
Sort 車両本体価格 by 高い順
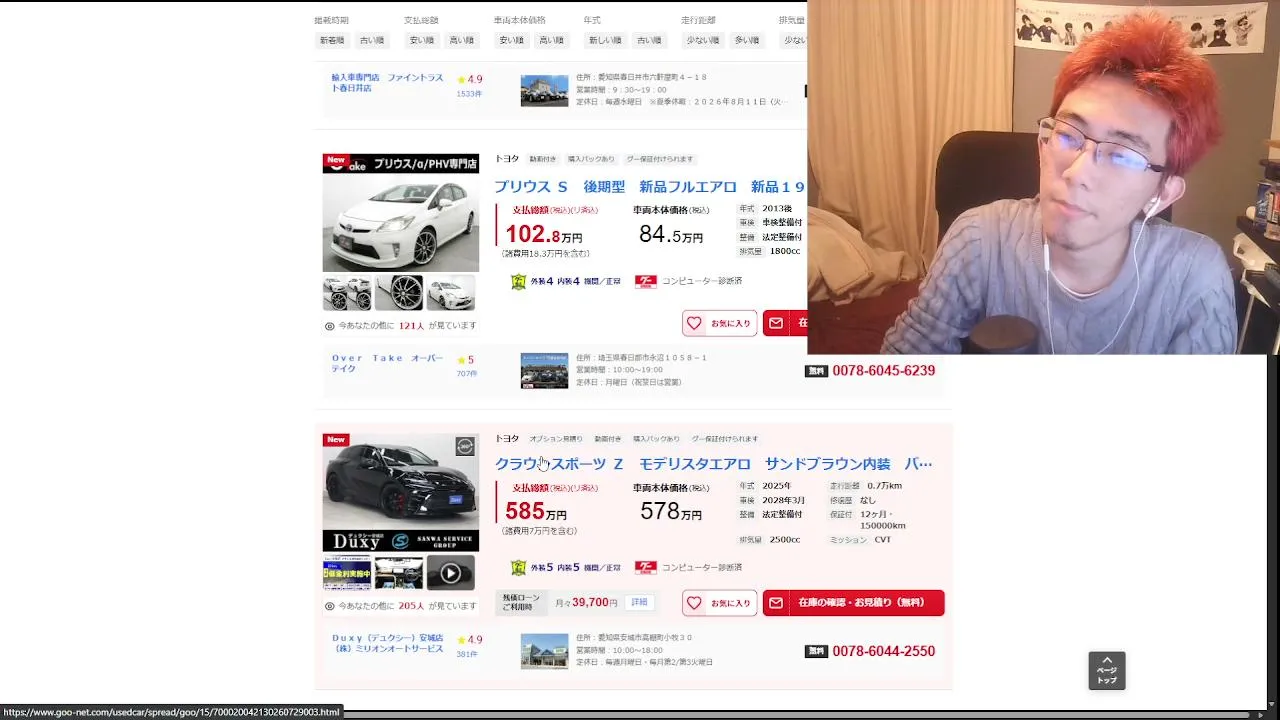pyautogui.click(x=552, y=40)
